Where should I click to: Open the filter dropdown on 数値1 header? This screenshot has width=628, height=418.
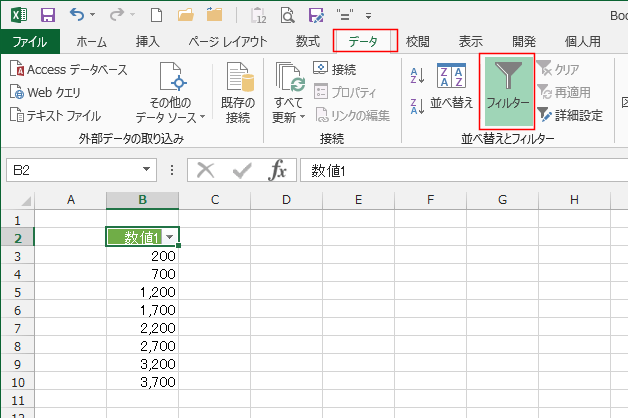(x=170, y=237)
